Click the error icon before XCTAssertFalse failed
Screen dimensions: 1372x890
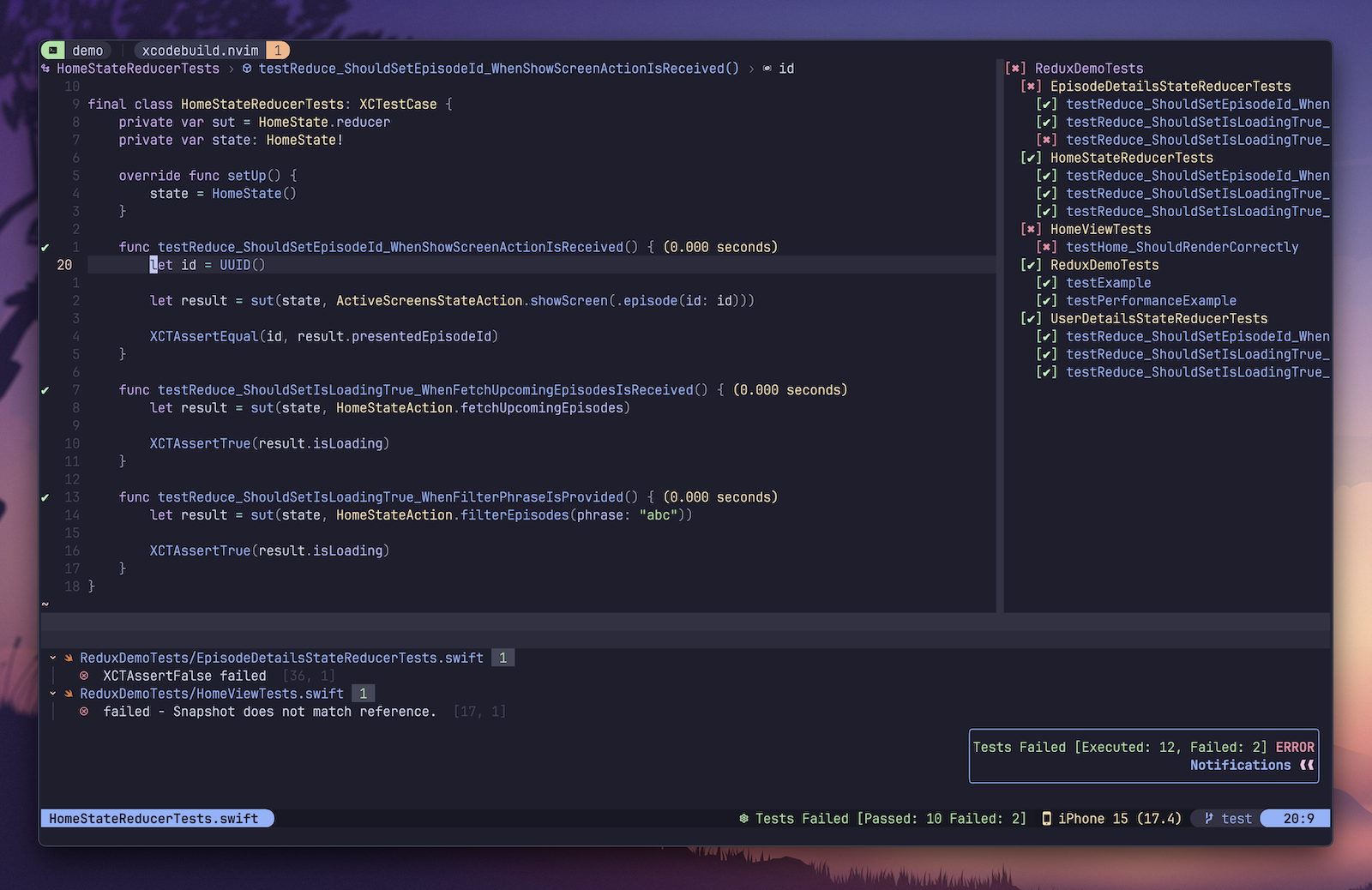pos(83,676)
